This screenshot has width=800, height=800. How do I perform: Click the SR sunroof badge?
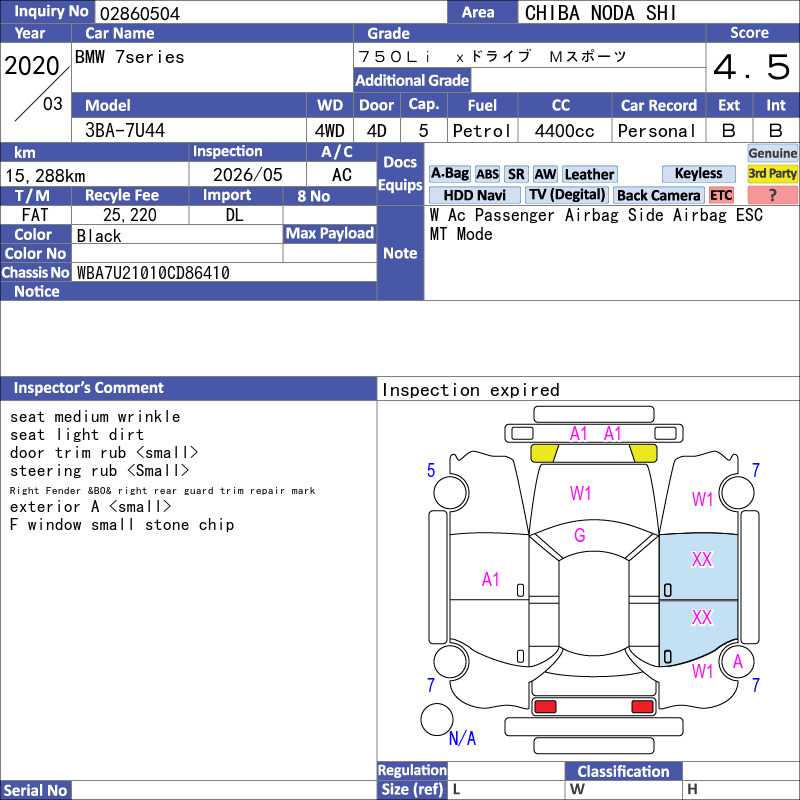(516, 174)
